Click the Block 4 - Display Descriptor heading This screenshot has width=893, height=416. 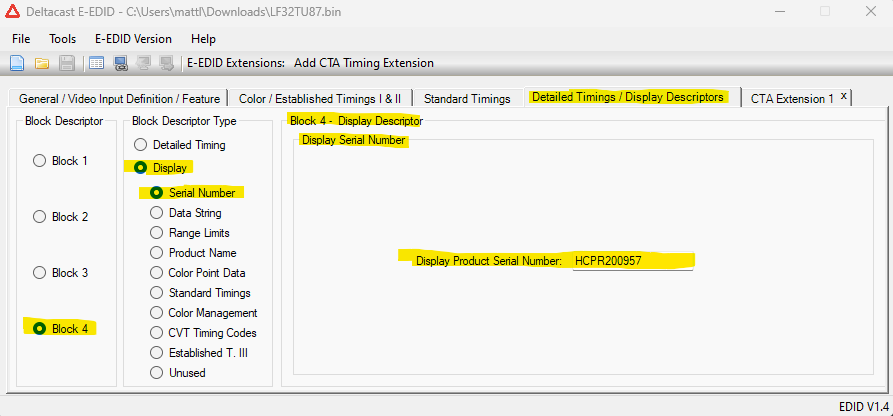coord(356,121)
